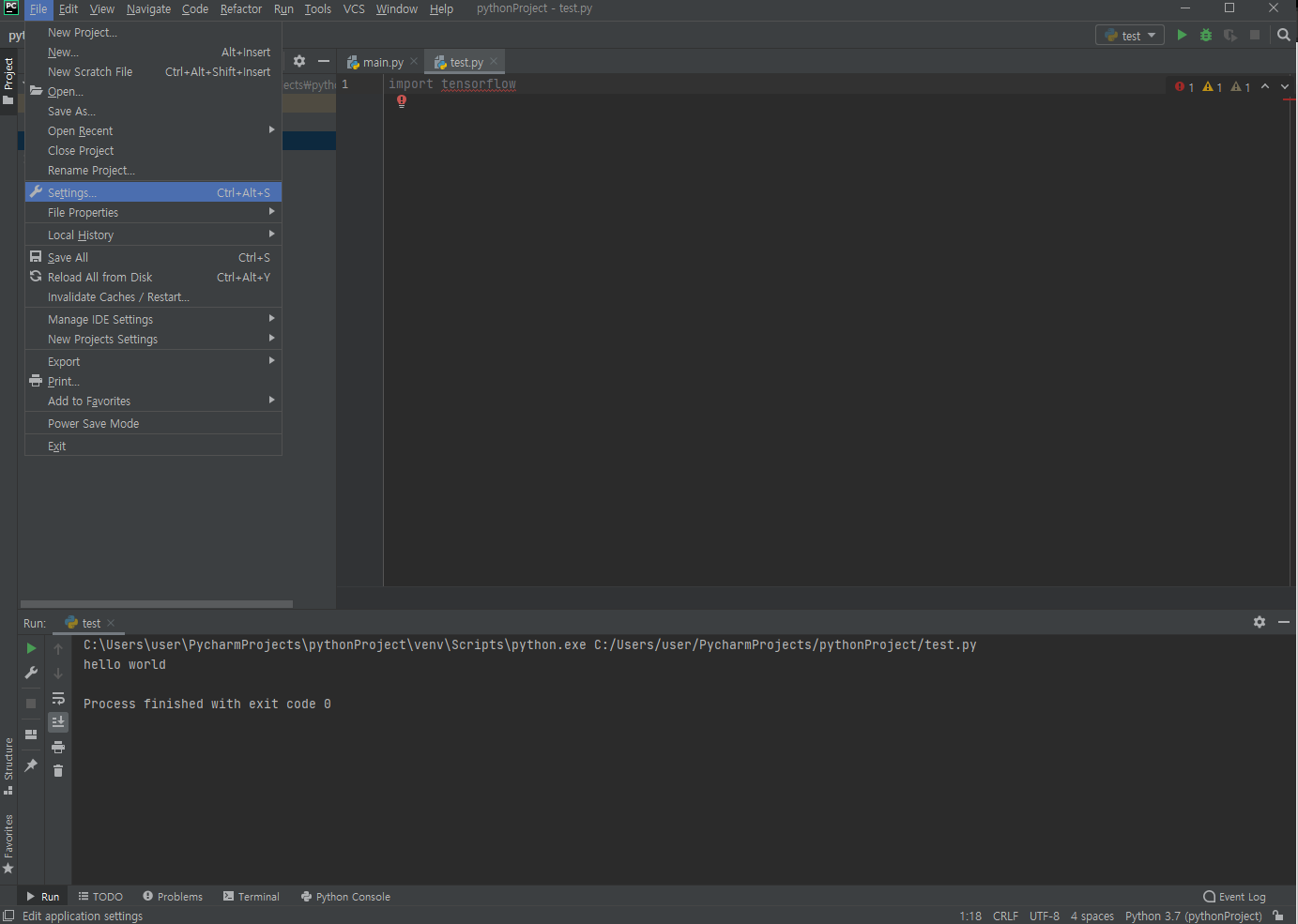
Task: Go to previous highlighted error arrow
Action: click(1265, 86)
